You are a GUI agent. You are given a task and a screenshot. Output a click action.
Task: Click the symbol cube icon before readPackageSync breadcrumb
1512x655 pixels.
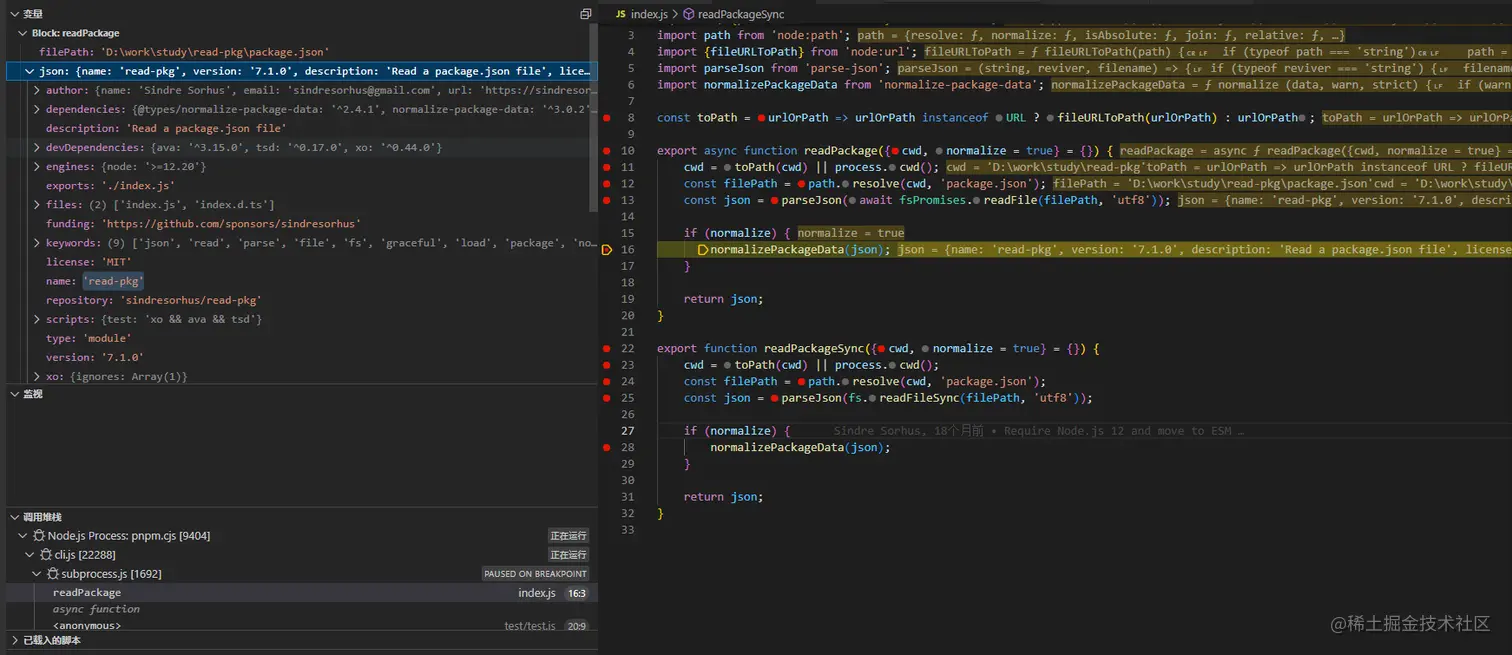click(x=689, y=14)
